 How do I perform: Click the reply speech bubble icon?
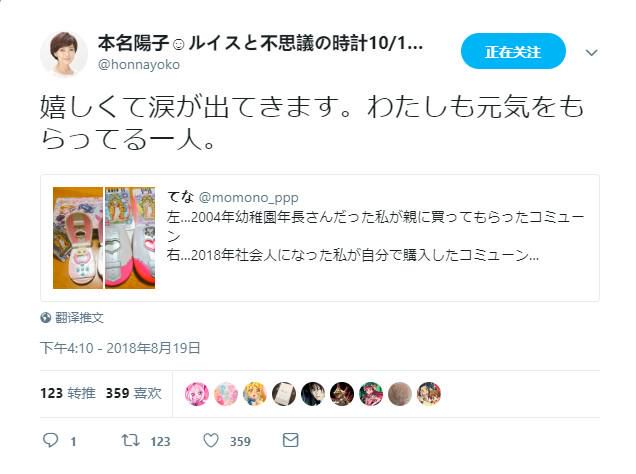51,440
